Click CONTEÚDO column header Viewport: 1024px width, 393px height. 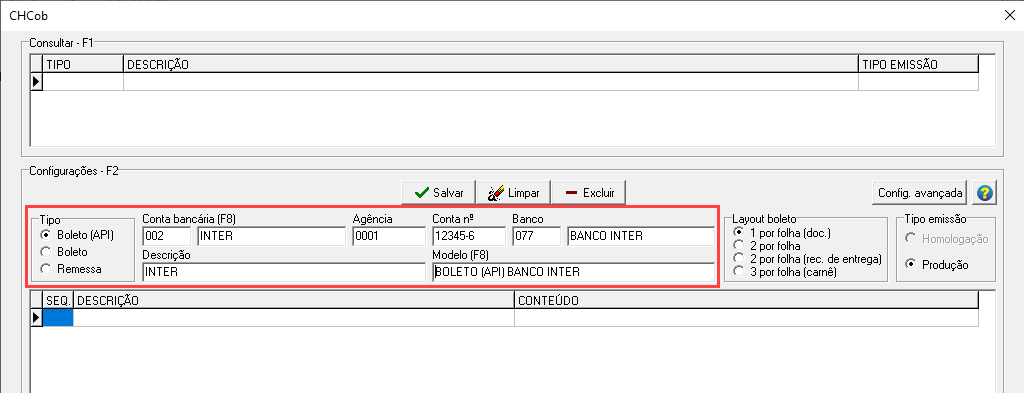click(x=746, y=300)
